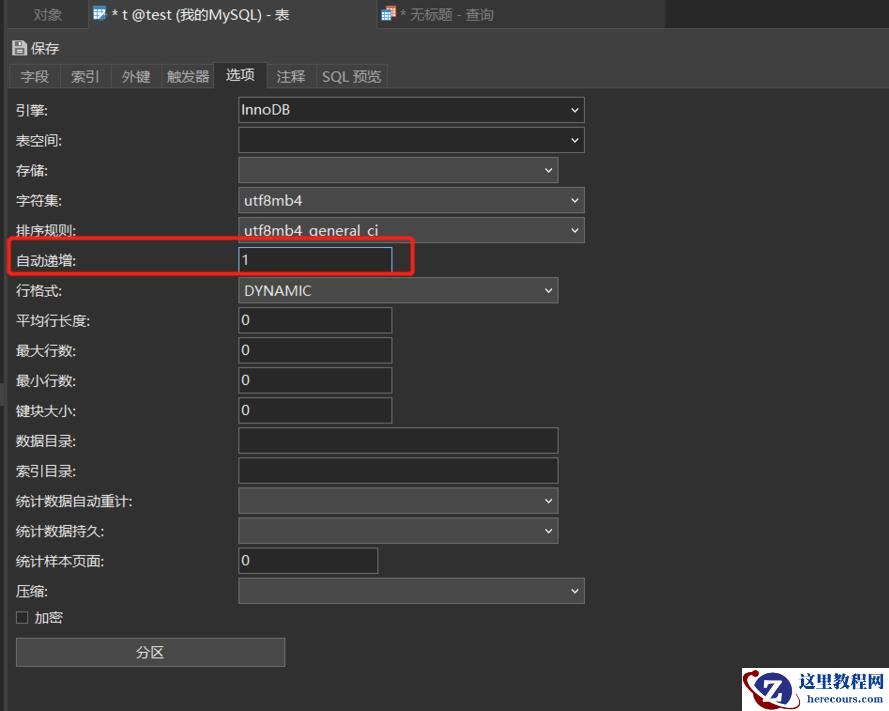Click the 最大行数 input field
The height and width of the screenshot is (711, 889).
pos(315,350)
